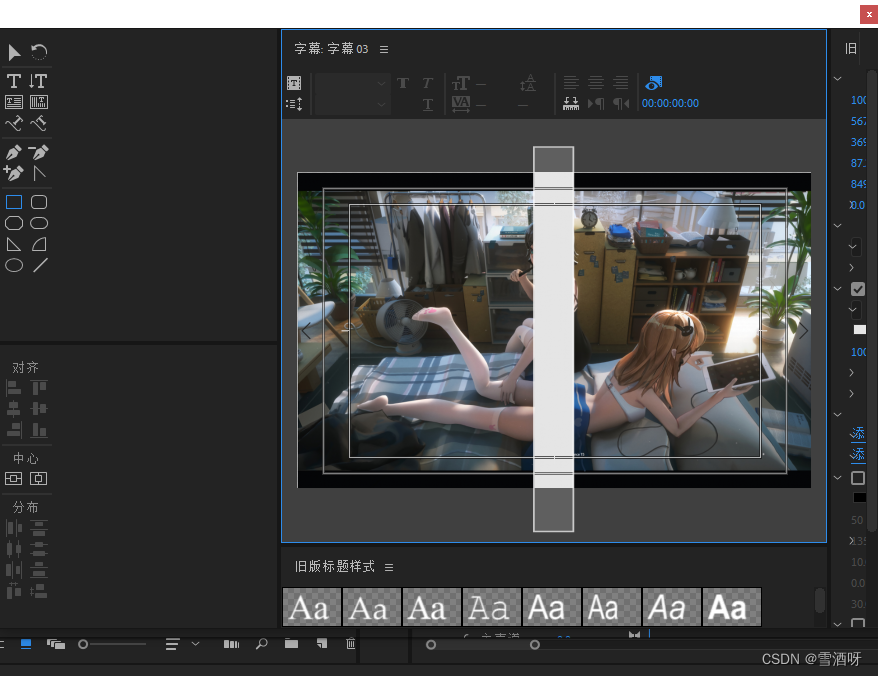Image resolution: width=878 pixels, height=676 pixels.
Task: Select the Rounded Corner Rectangle tool
Action: pyautogui.click(x=39, y=202)
